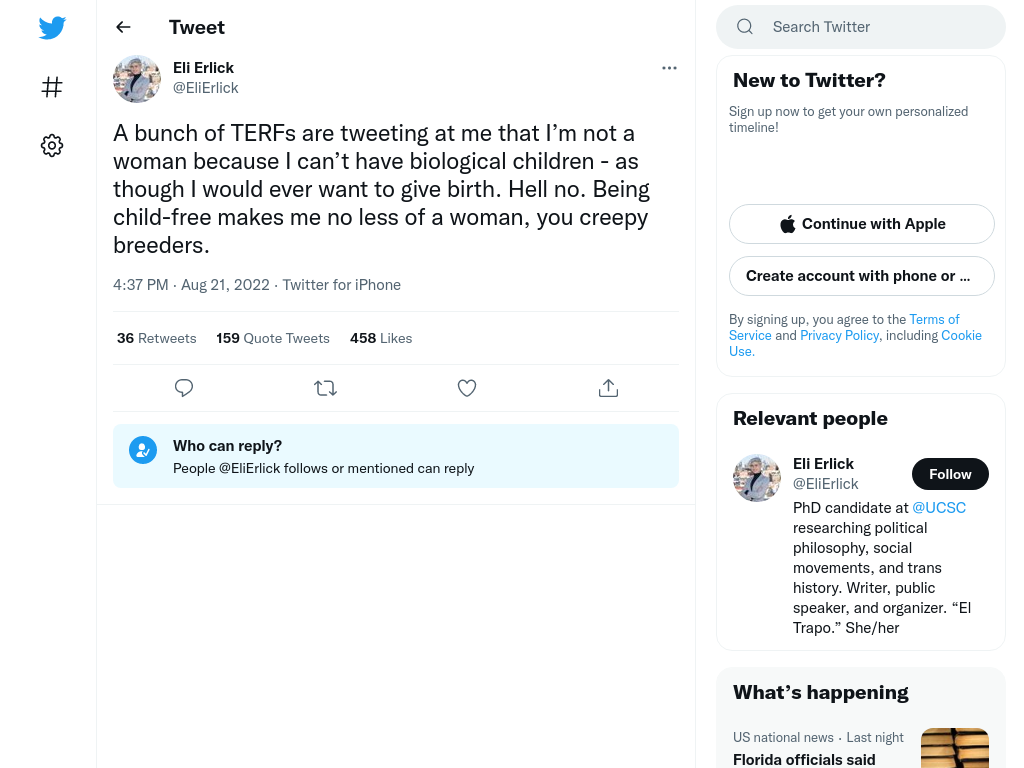Click the Search Twitter field

click(x=861, y=27)
